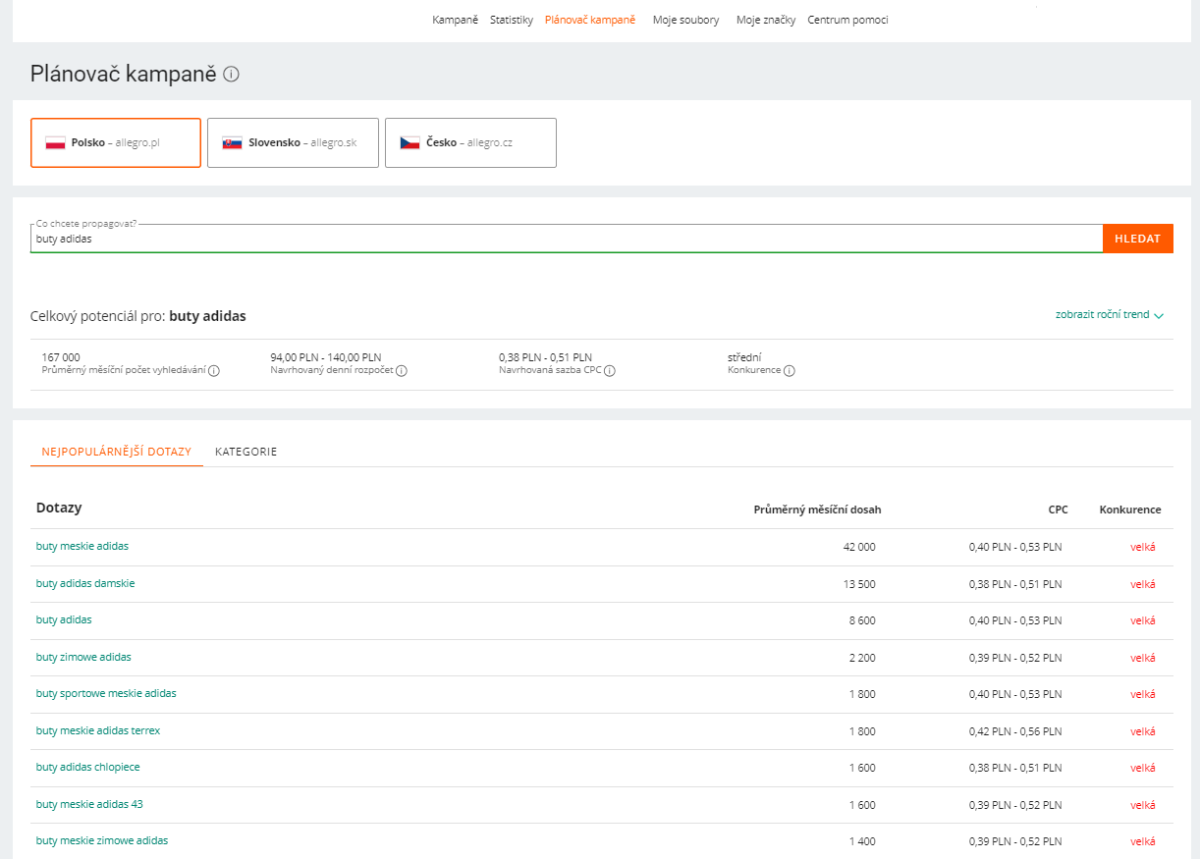Click info icon beside Konkurence summary label
Viewport: 1200px width, 859px height.
point(789,371)
